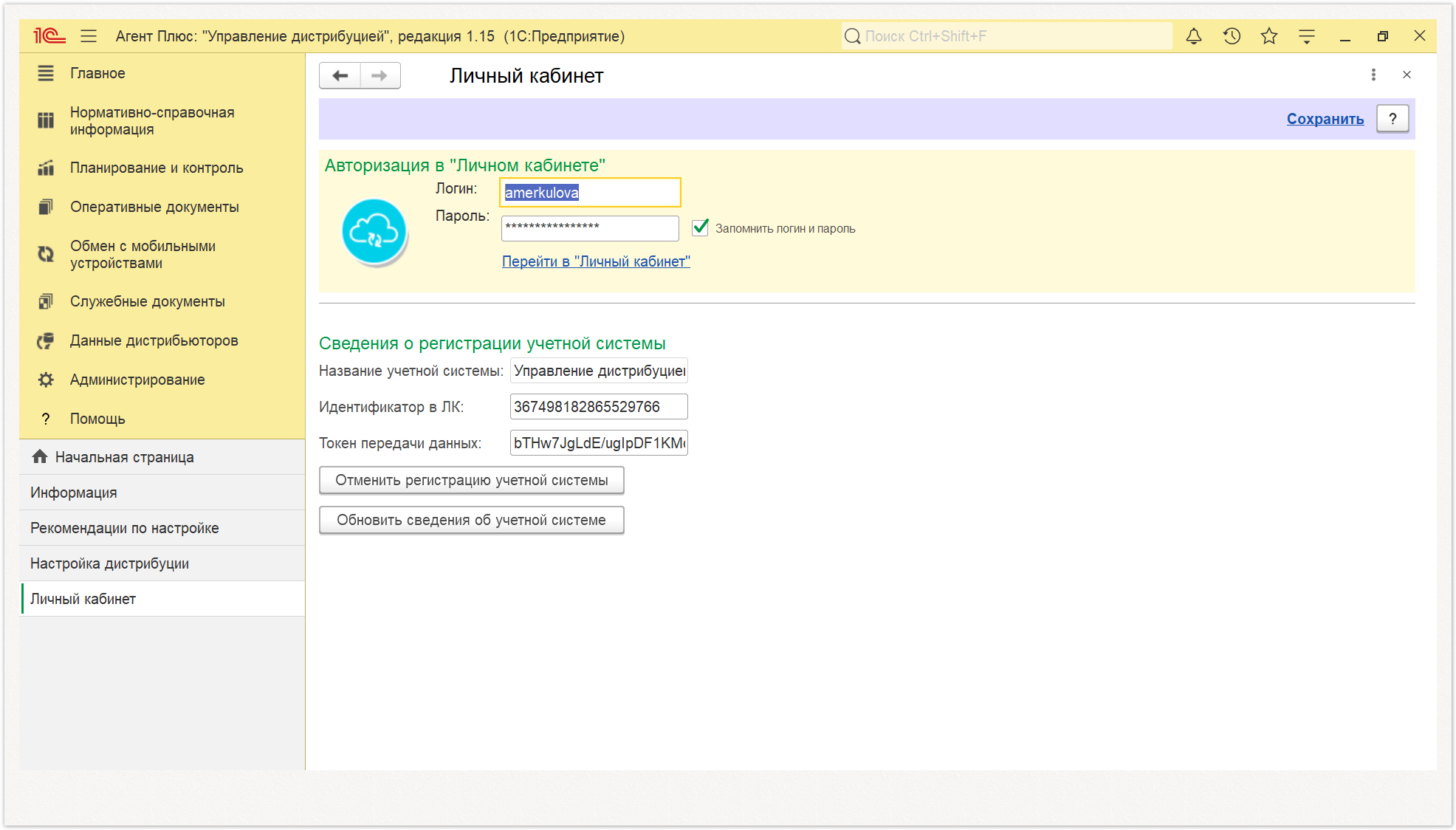Open service menu lines with arrow
Viewport: 1456px width, 830px height.
click(x=1307, y=36)
